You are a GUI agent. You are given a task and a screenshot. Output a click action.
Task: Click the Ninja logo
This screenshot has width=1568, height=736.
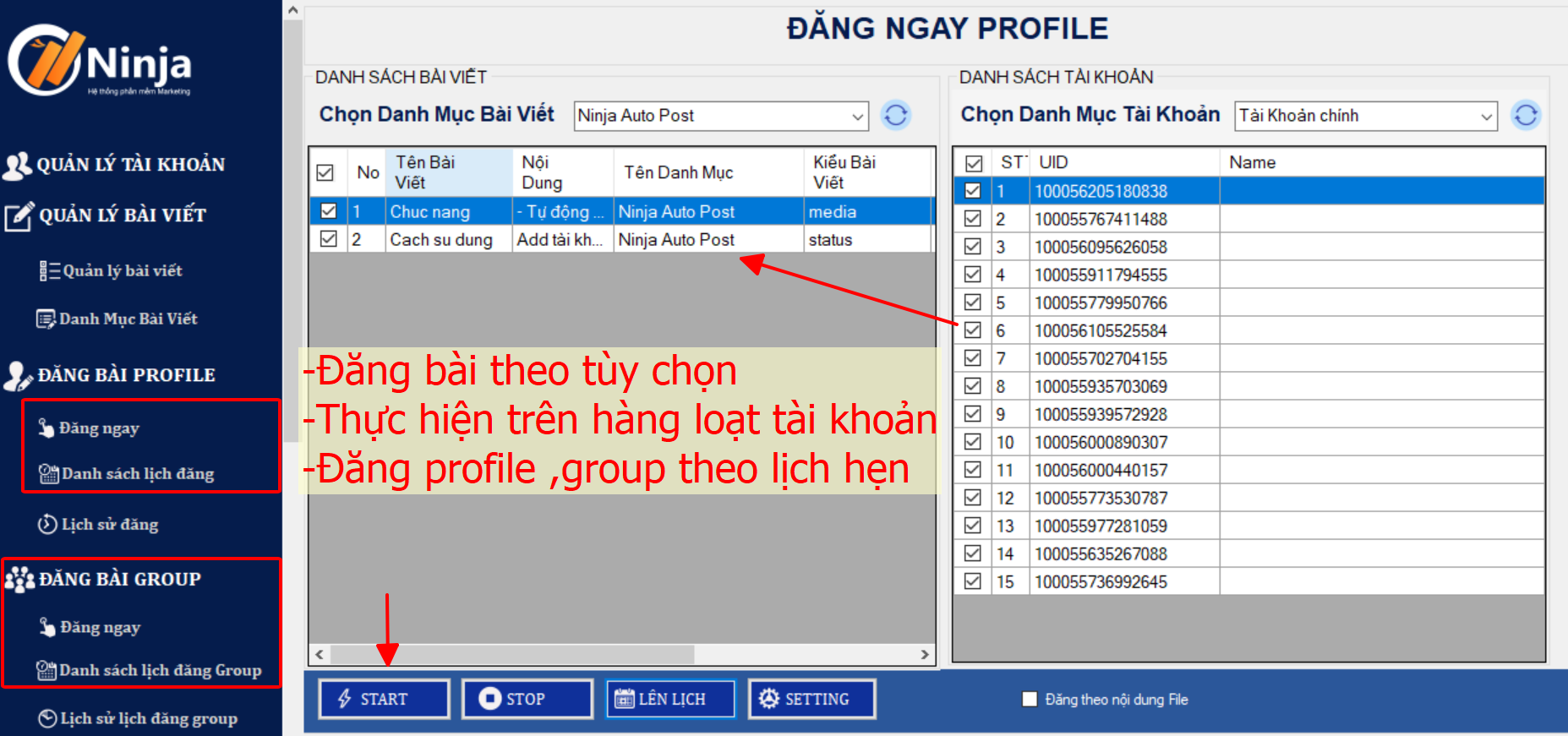click(100, 61)
